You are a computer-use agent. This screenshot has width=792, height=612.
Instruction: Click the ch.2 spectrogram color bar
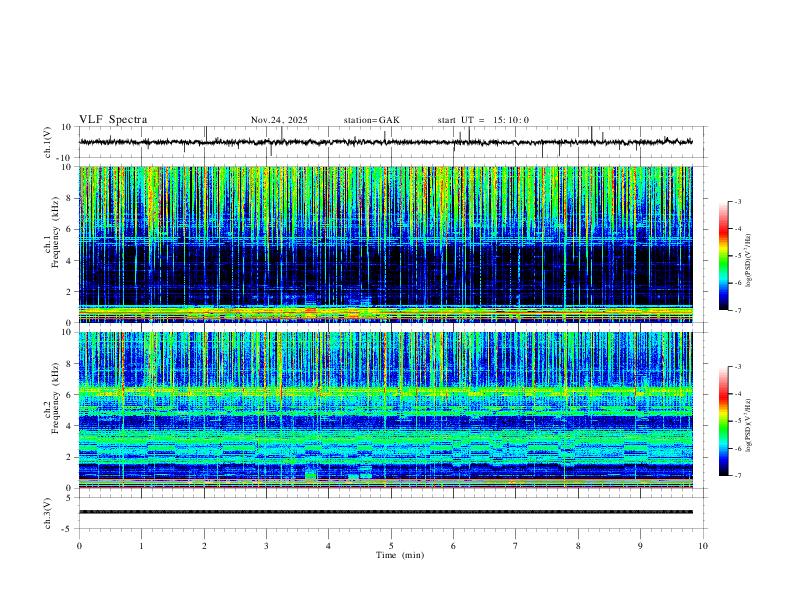(723, 421)
